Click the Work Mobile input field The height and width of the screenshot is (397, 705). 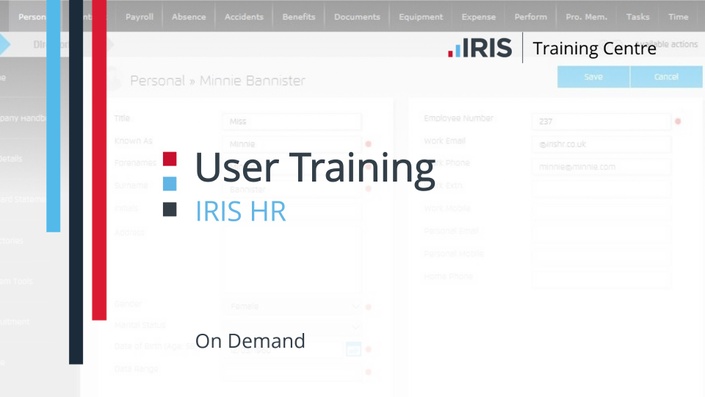point(601,212)
